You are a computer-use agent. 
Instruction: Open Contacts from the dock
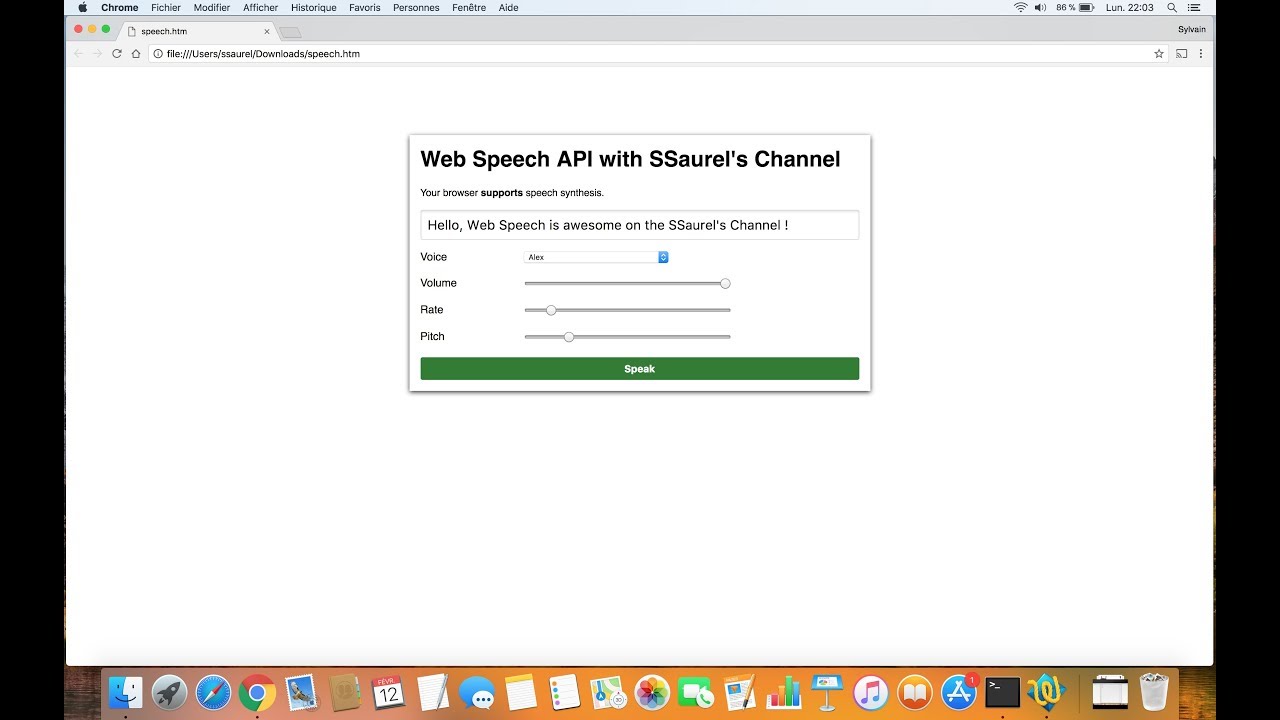point(345,692)
